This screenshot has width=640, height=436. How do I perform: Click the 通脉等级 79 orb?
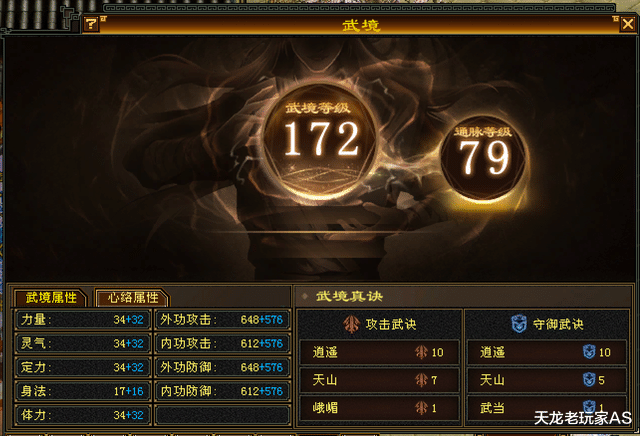click(483, 158)
